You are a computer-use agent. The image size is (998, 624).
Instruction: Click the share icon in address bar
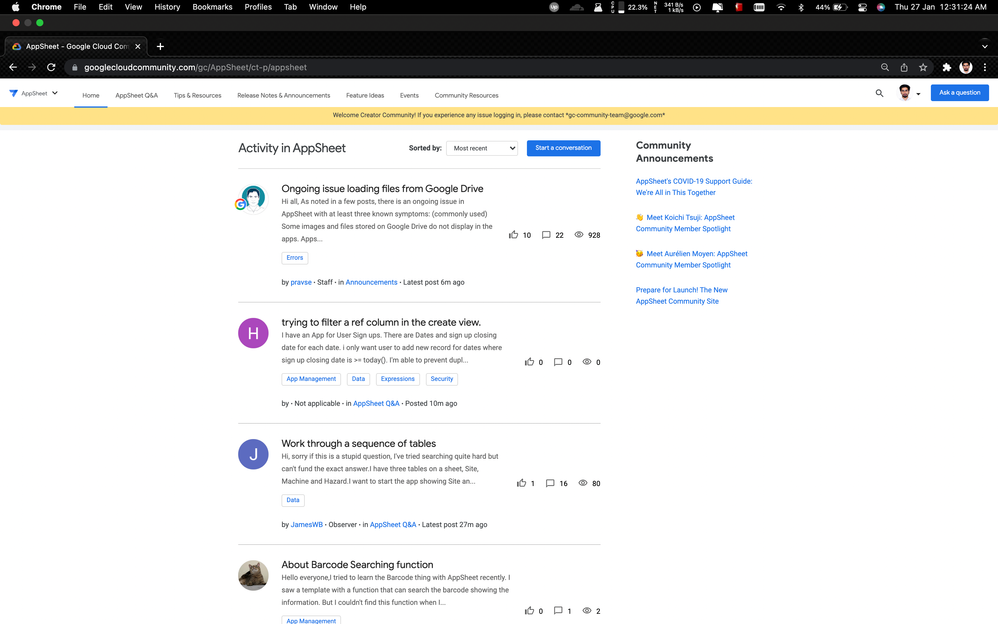pos(904,67)
